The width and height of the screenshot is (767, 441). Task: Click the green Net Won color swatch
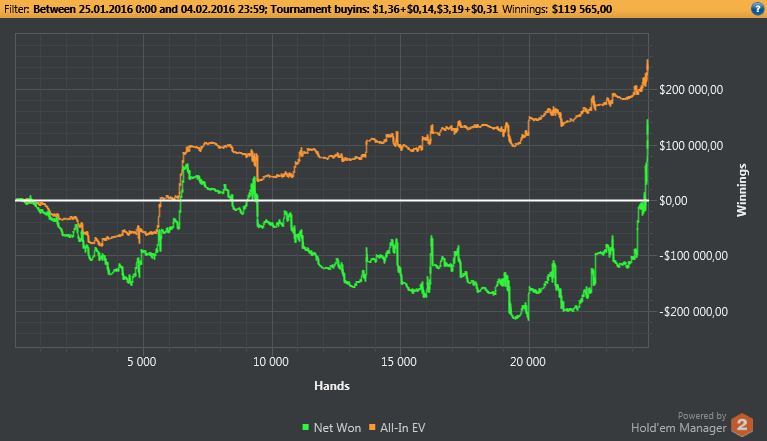click(x=306, y=427)
